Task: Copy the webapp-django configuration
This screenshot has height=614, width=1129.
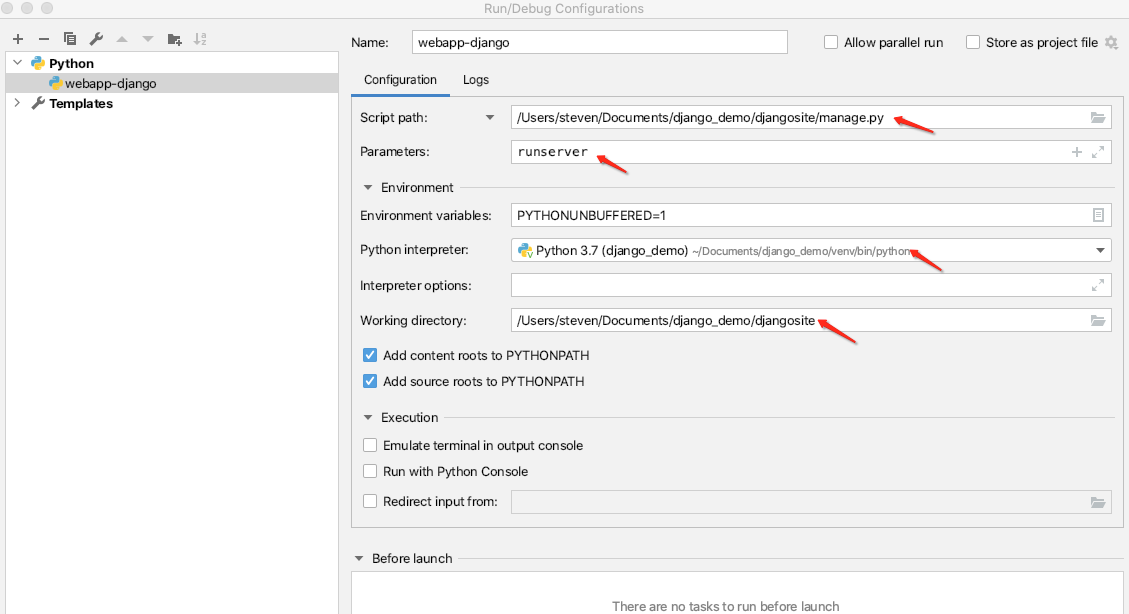Action: coord(69,38)
